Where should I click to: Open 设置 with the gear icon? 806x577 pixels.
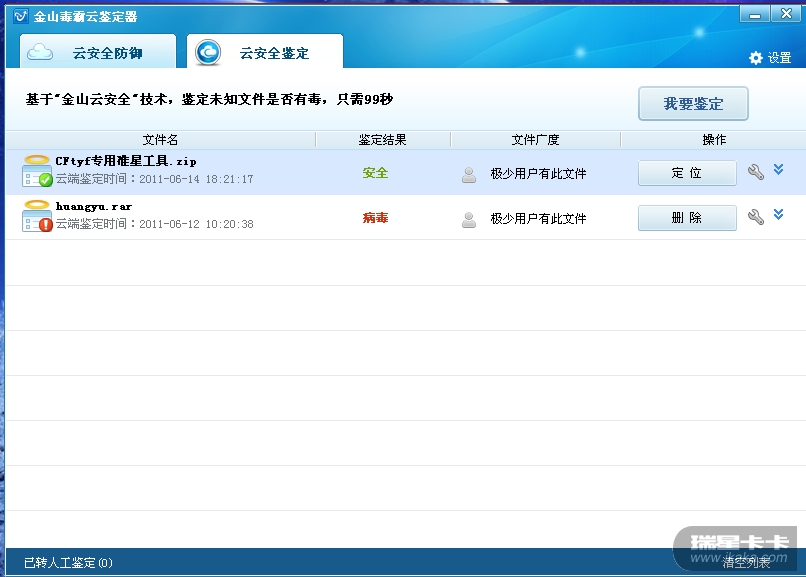click(x=770, y=58)
